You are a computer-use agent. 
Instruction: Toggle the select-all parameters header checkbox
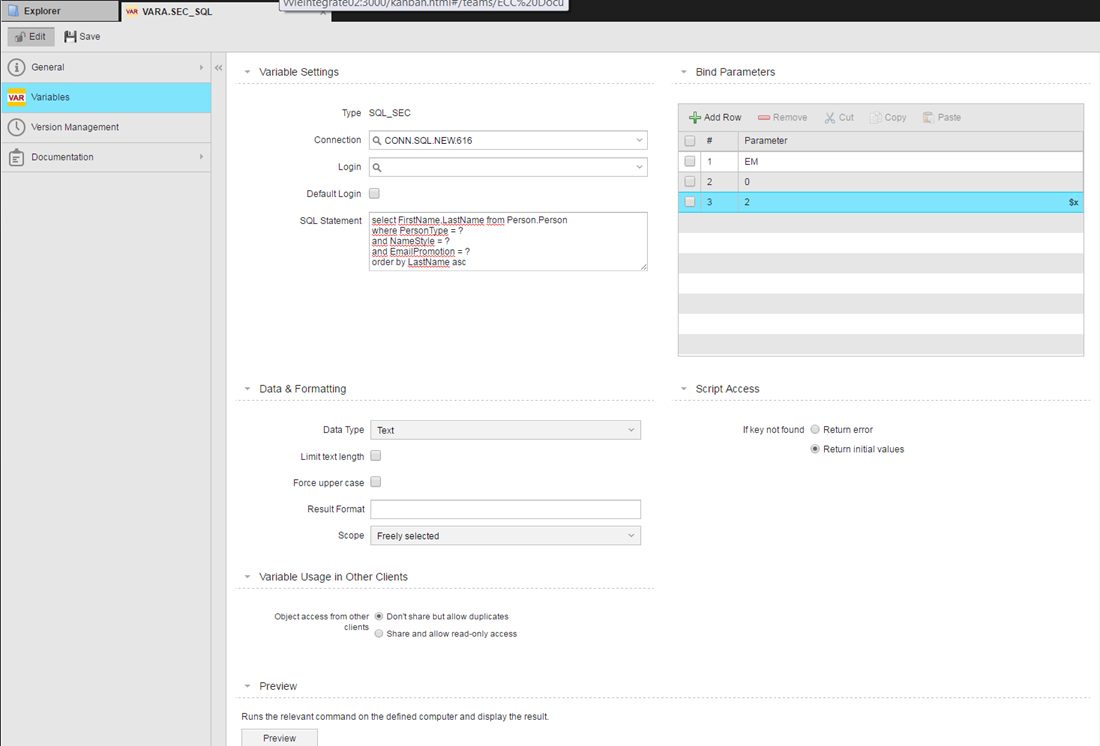pyautogui.click(x=690, y=141)
